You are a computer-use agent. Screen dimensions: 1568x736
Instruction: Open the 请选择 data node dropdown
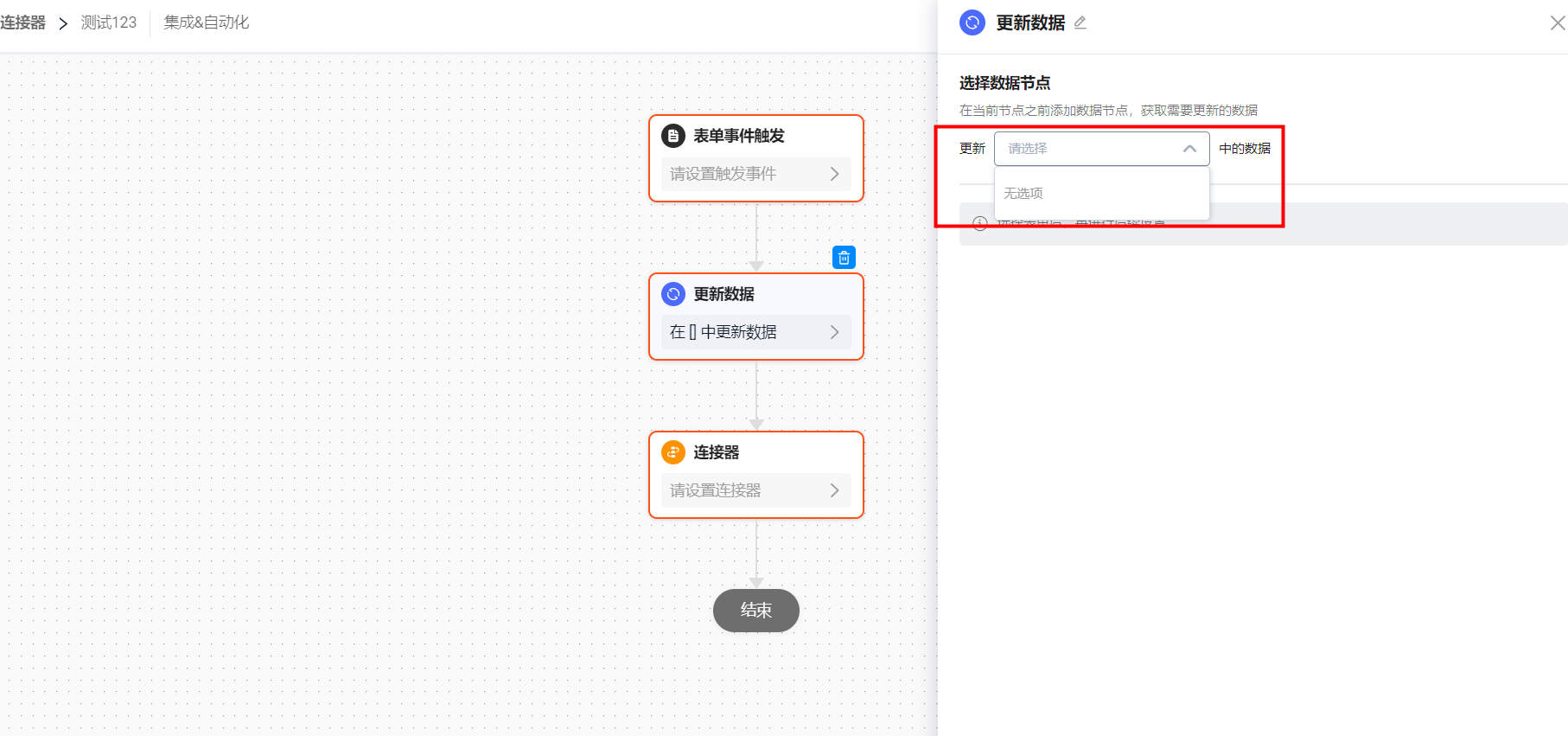pos(1089,149)
